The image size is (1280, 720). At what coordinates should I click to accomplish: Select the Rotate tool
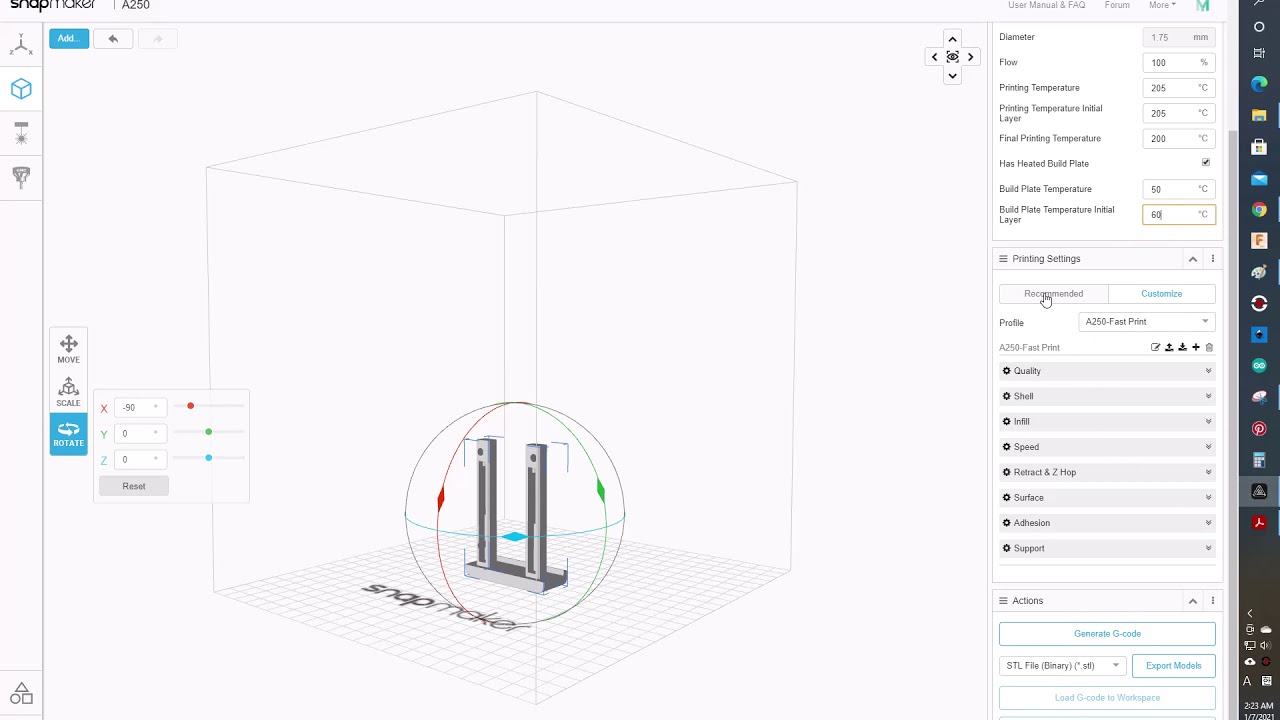pyautogui.click(x=68, y=434)
